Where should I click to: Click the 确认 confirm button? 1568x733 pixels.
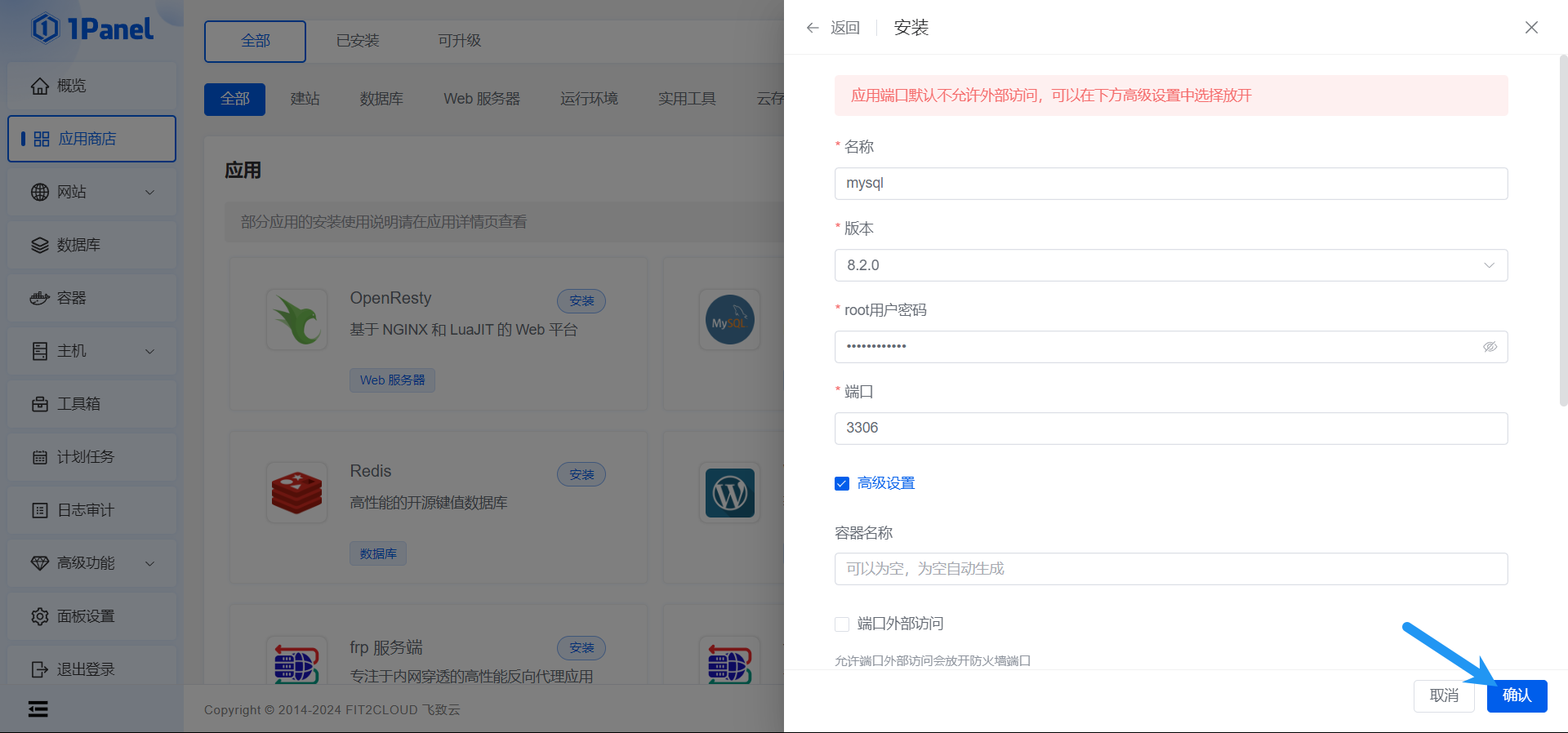point(1517,695)
